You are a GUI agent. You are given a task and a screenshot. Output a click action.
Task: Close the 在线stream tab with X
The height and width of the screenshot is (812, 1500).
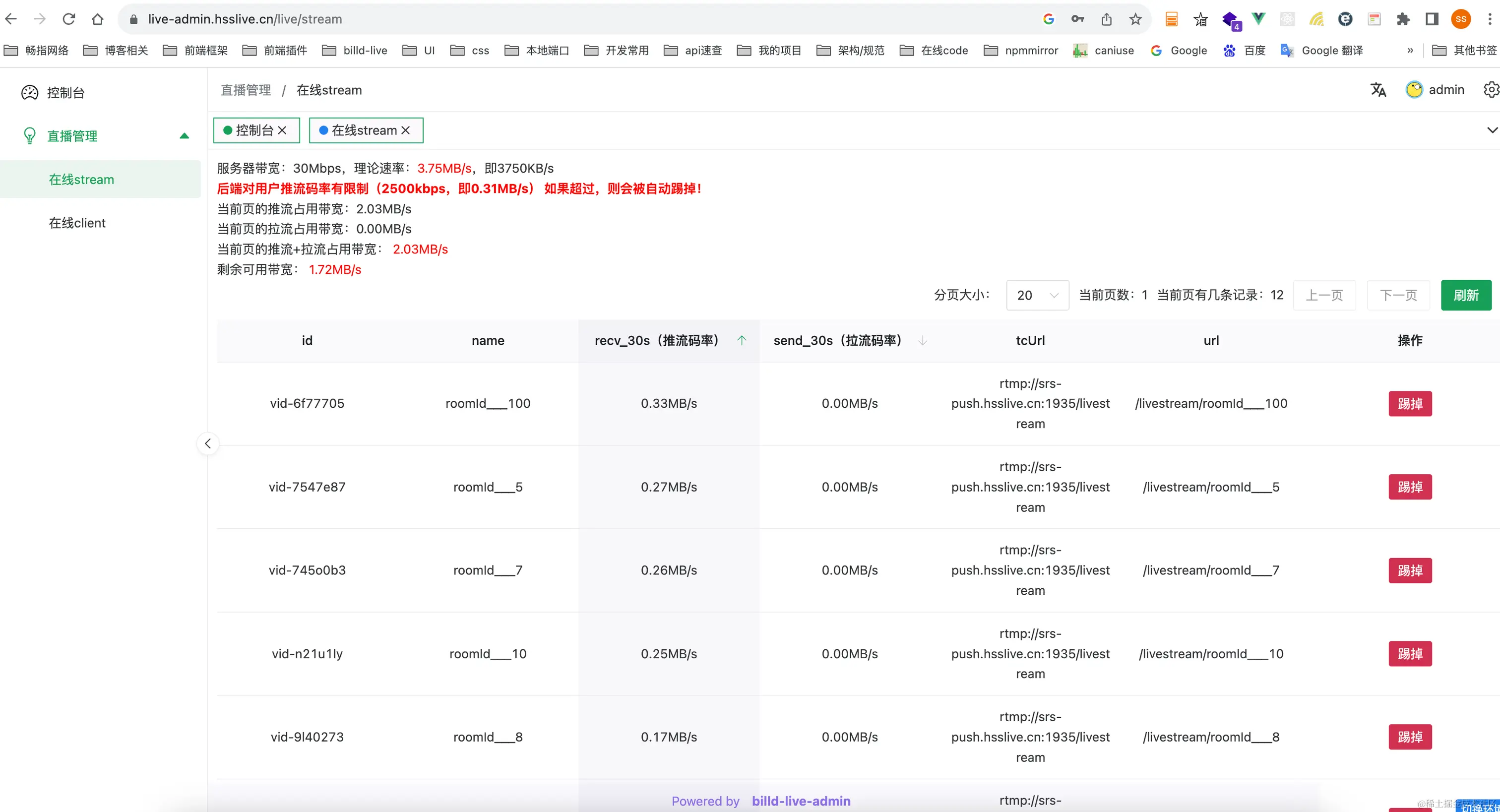pyautogui.click(x=406, y=130)
